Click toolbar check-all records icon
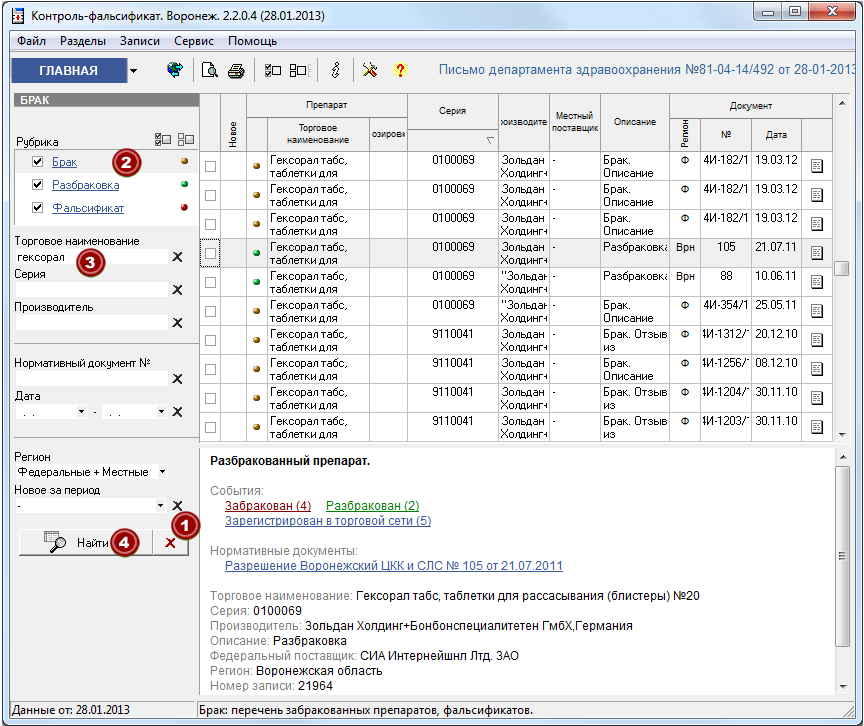 [273, 71]
